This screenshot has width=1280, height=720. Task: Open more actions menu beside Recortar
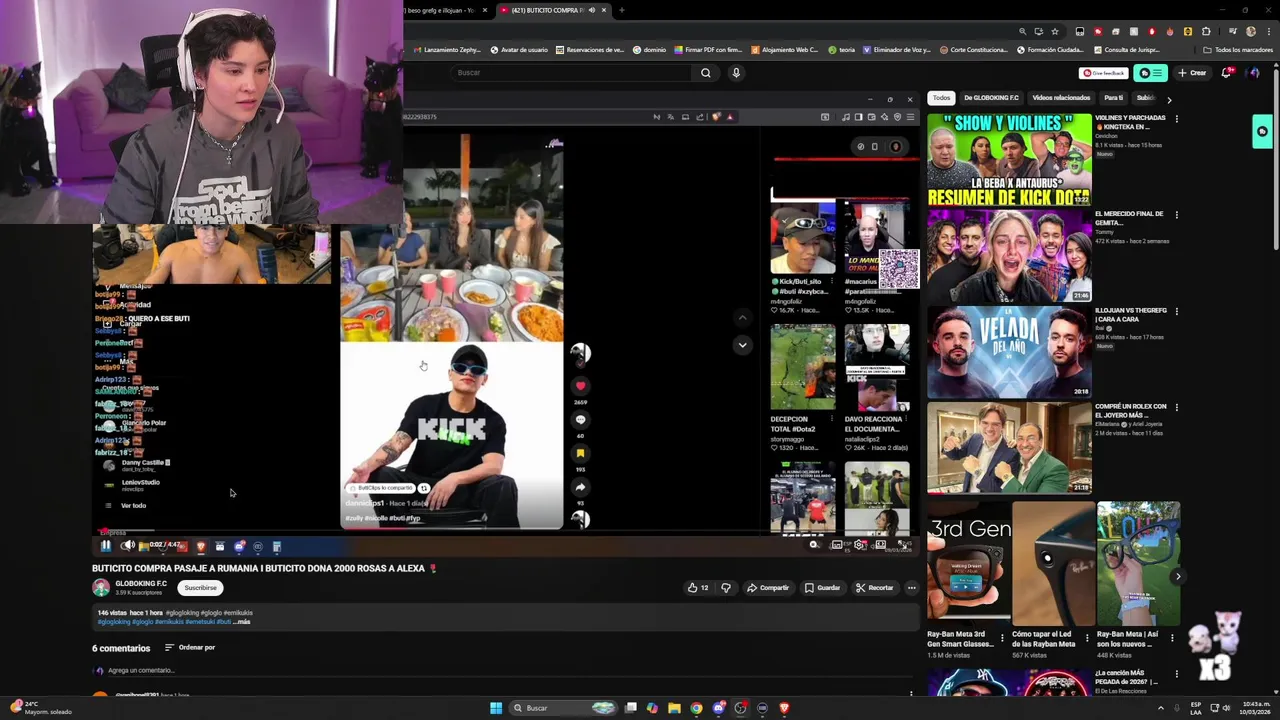(x=911, y=588)
